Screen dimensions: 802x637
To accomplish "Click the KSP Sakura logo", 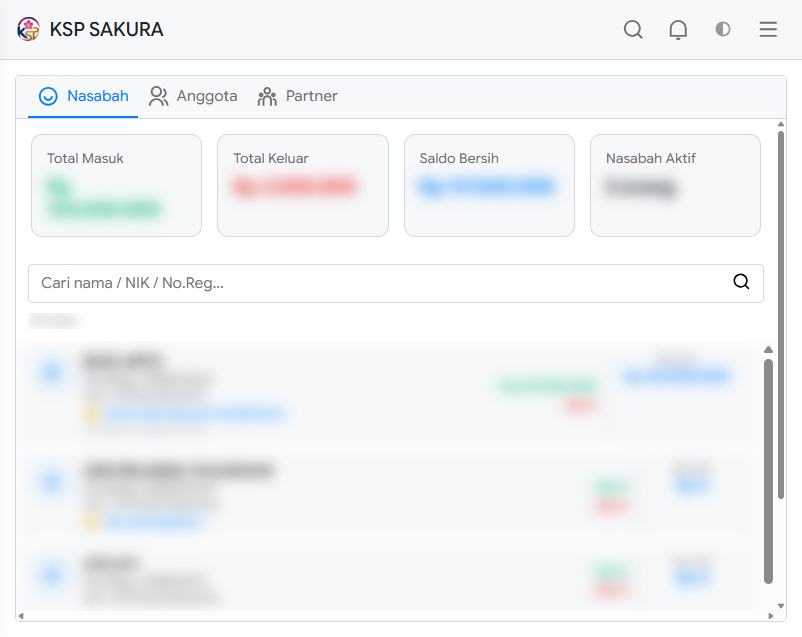I will (28, 29).
